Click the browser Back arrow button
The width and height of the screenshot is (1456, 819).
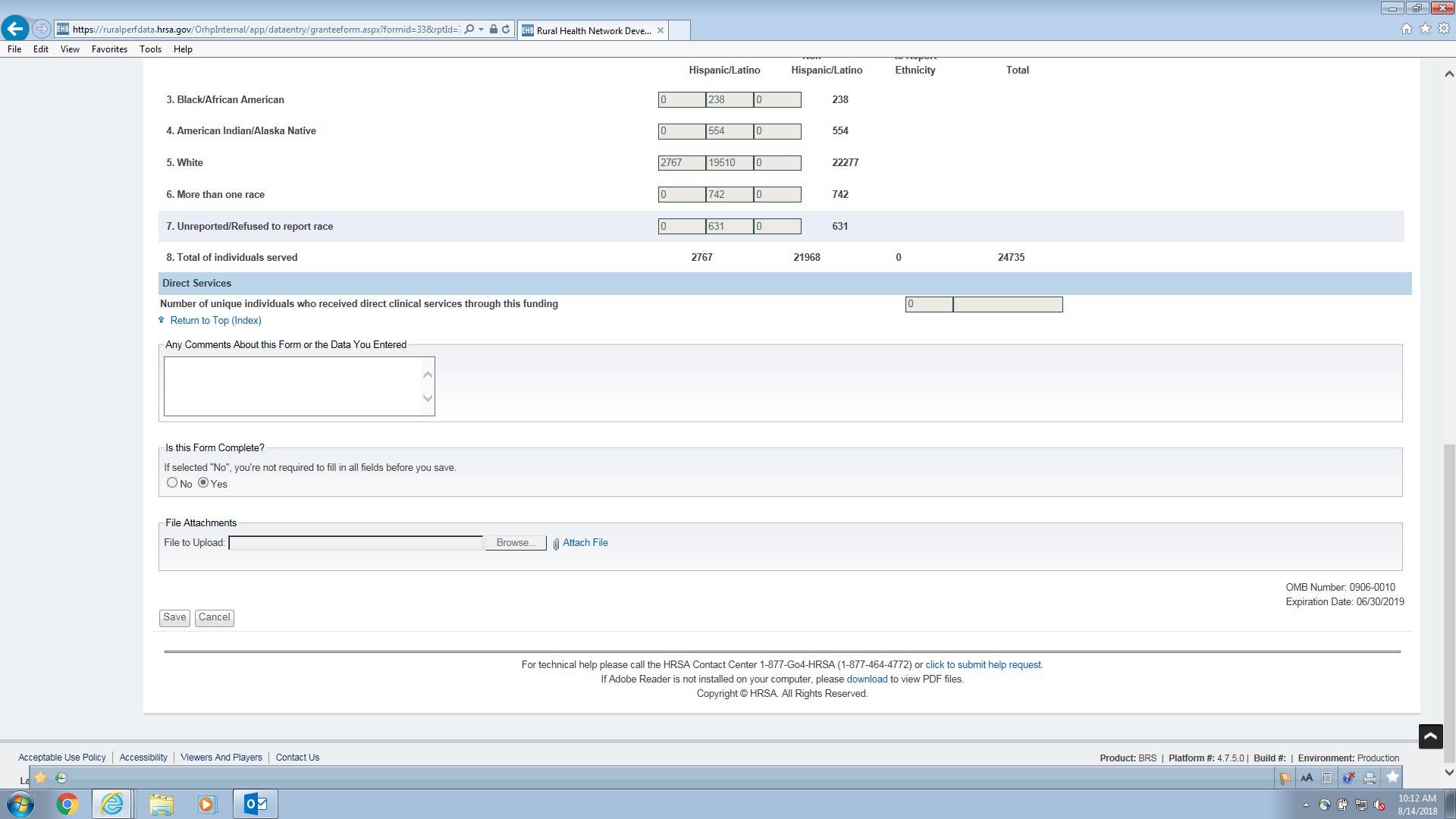[x=15, y=29]
